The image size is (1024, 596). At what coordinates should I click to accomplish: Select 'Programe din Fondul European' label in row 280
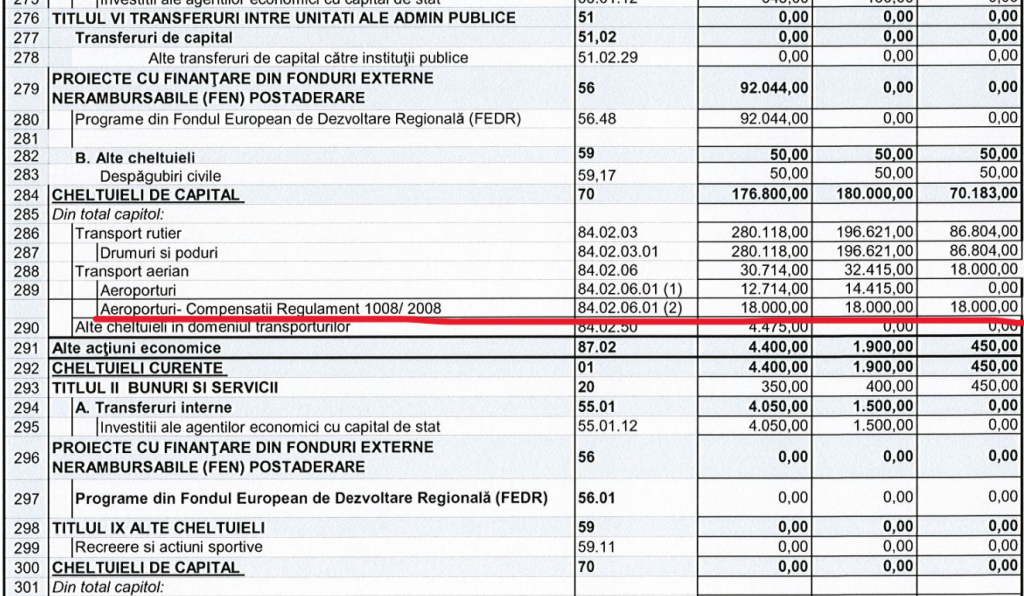[x=298, y=119]
